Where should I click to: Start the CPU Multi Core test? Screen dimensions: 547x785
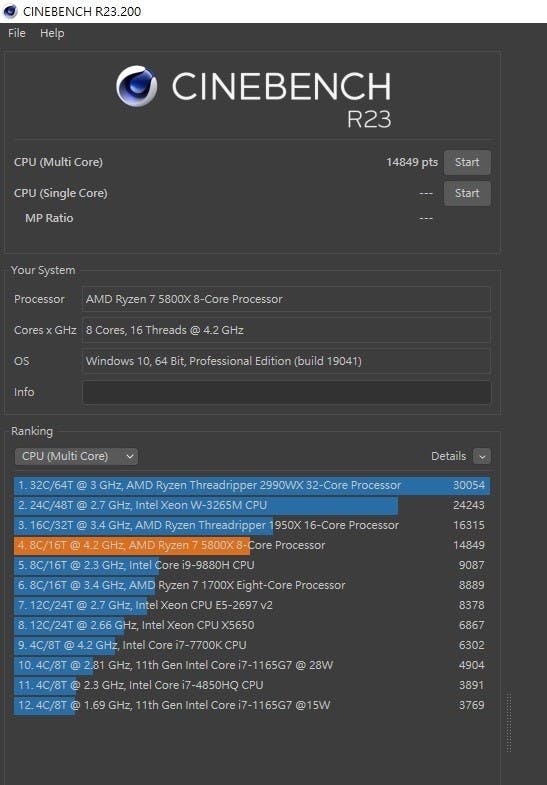click(x=467, y=162)
